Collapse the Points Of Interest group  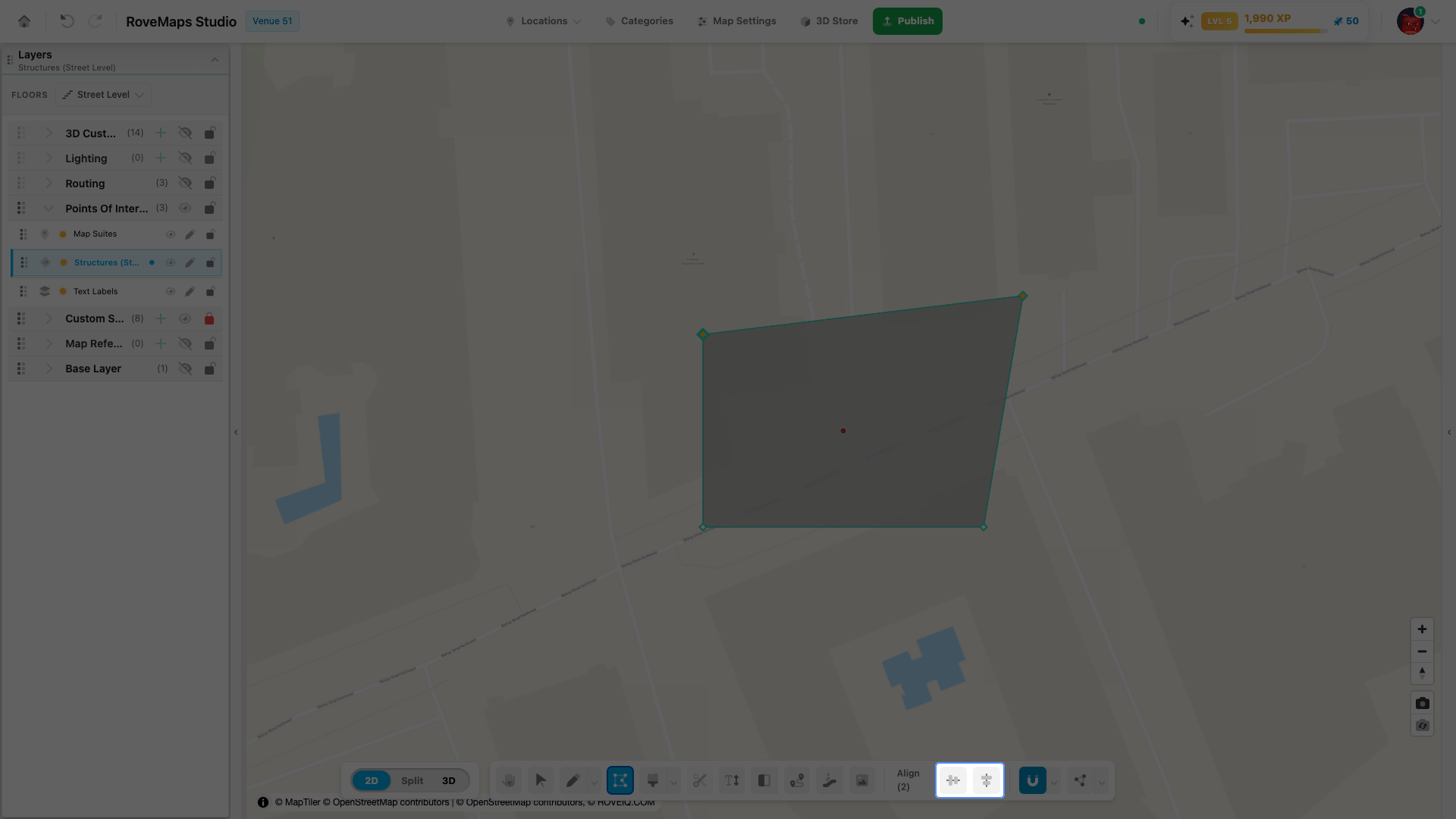tap(49, 209)
